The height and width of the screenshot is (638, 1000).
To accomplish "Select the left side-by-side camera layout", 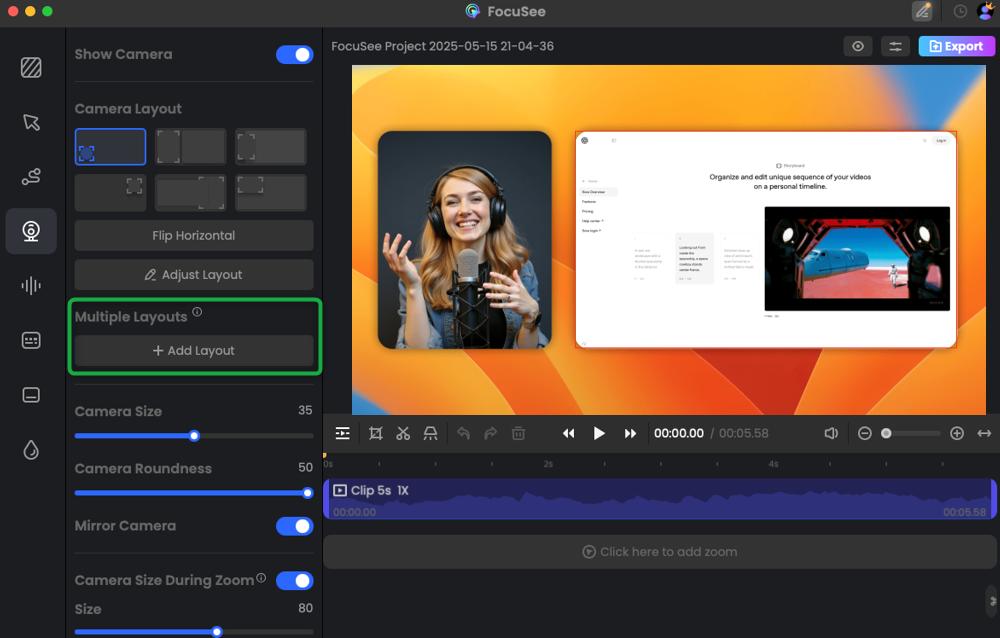I will pyautogui.click(x=190, y=147).
